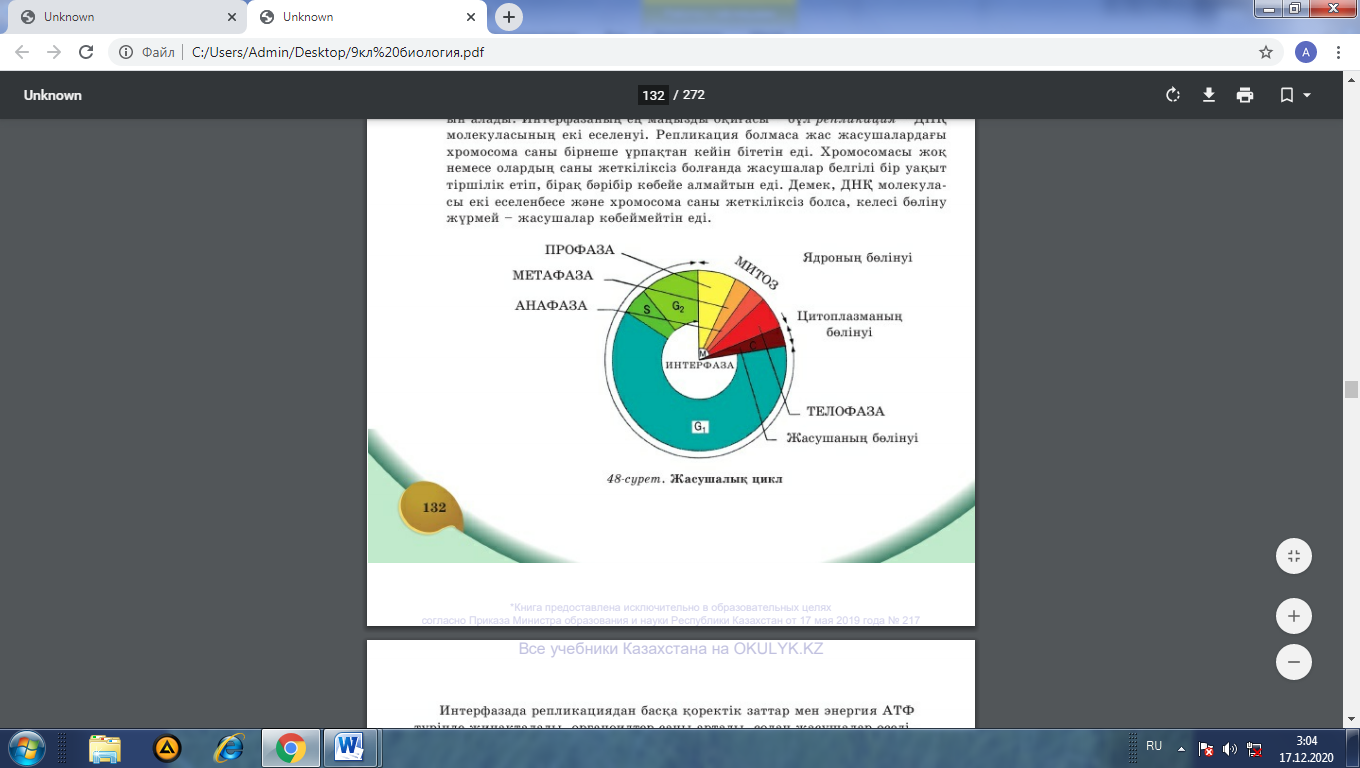This screenshot has width=1360, height=768.
Task: Open the PDF bookmarks dropdown
Action: 1295,95
